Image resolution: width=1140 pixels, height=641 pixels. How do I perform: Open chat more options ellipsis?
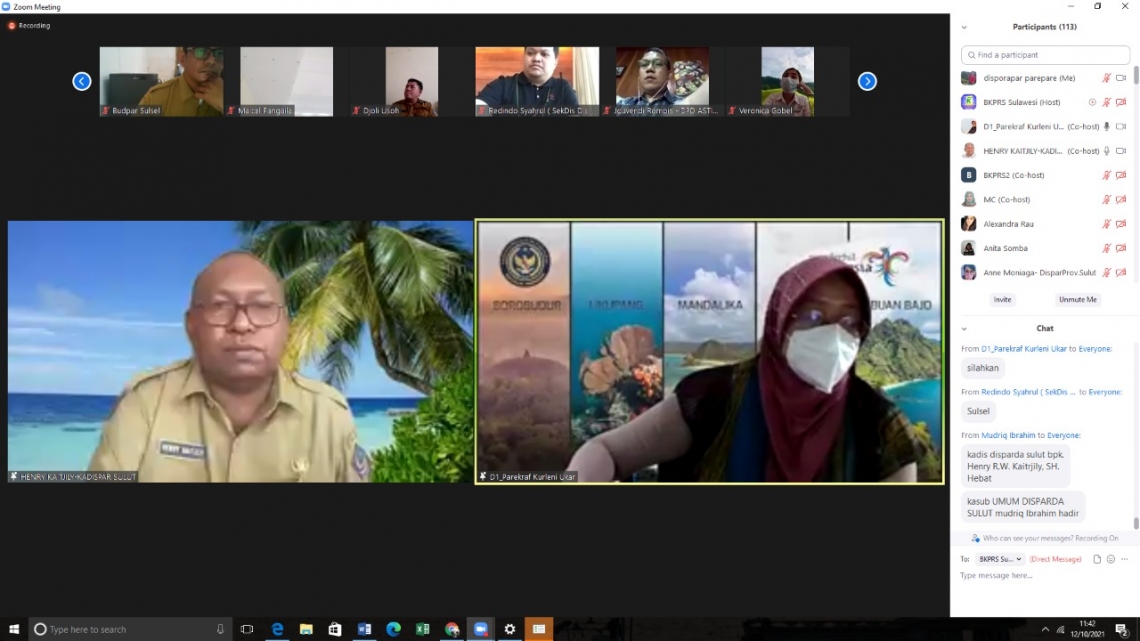pos(1125,559)
